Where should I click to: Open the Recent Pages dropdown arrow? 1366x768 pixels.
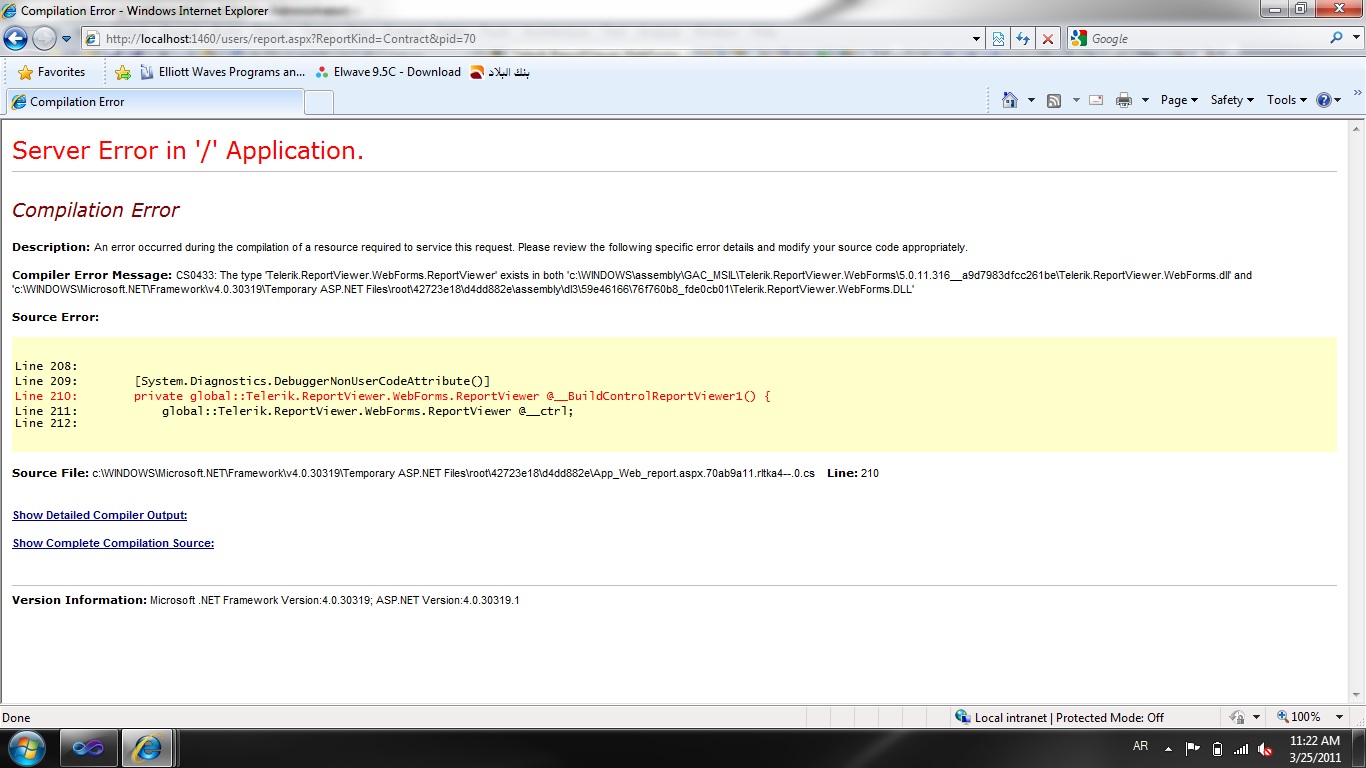click(x=67, y=39)
